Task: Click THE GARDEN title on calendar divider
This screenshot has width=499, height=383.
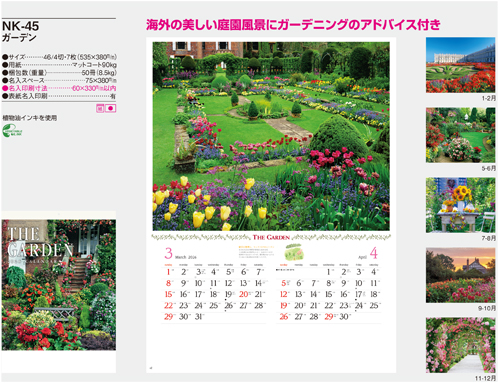Action: click(271, 237)
